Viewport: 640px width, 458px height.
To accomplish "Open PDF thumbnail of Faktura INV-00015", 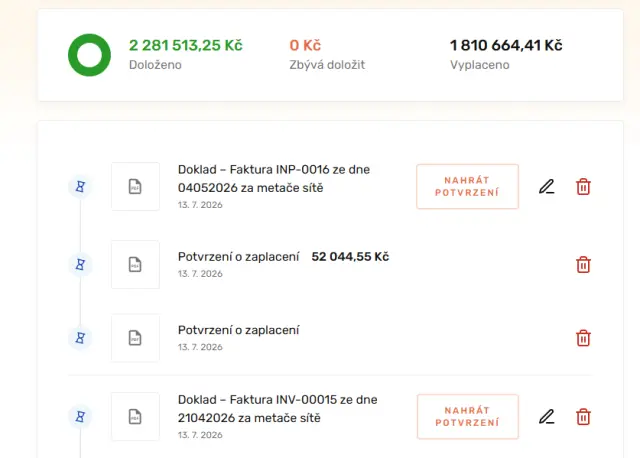I will coord(135,417).
